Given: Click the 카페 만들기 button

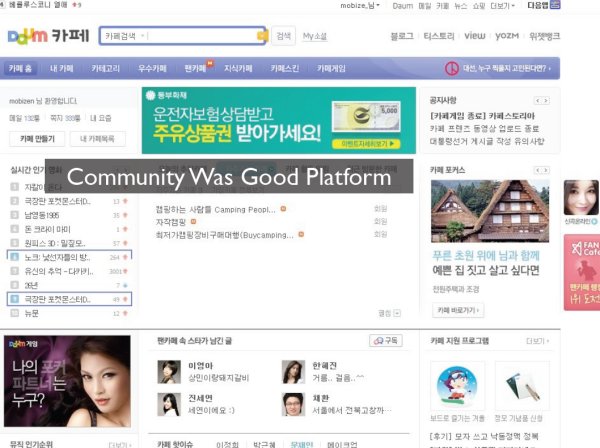Looking at the screenshot, I should [37, 139].
